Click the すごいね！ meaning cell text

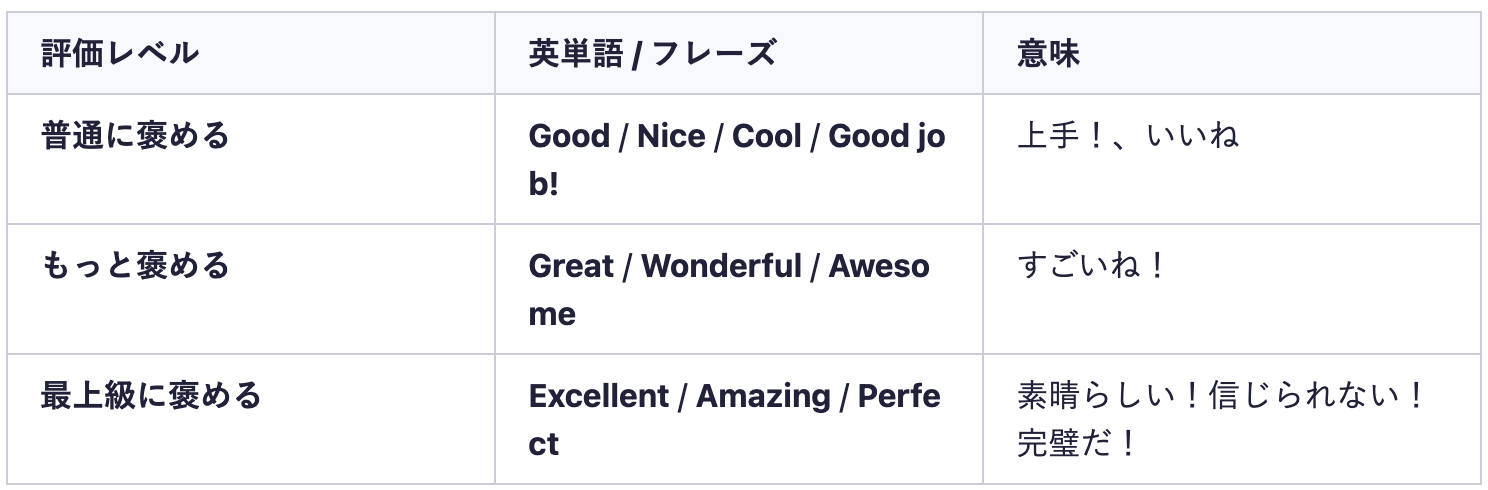point(1092,266)
